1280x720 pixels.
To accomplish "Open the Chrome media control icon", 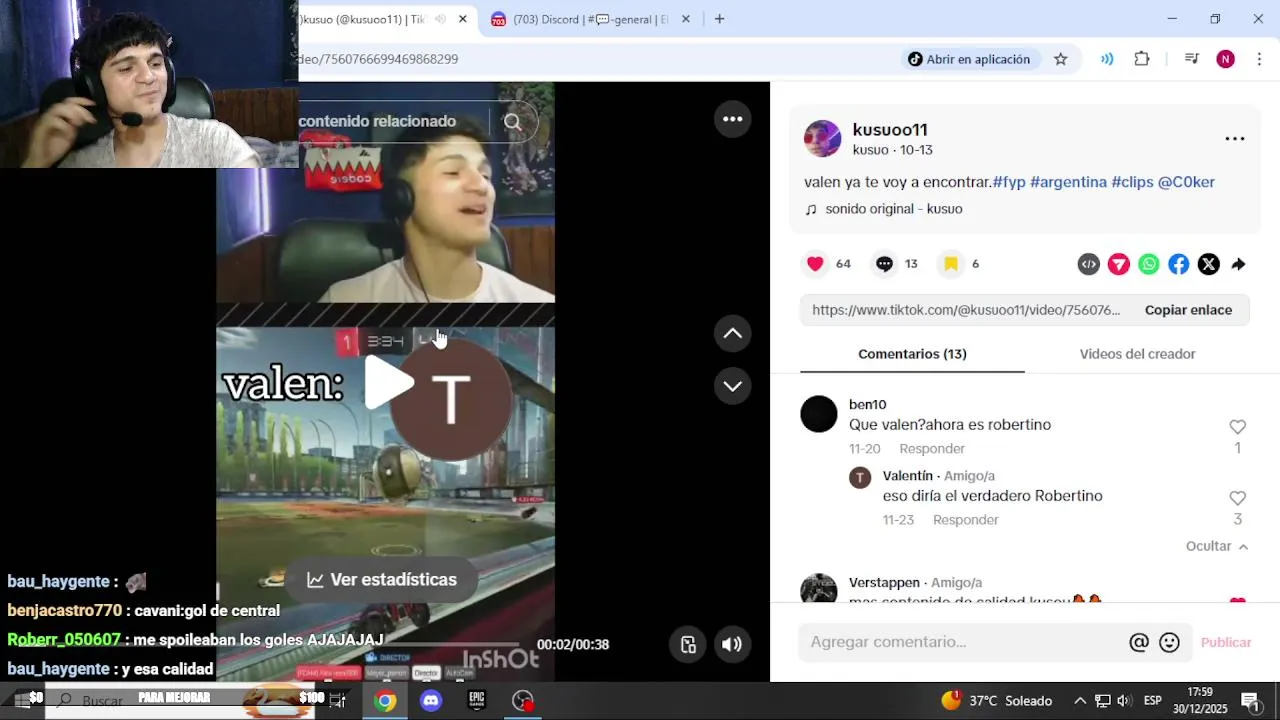I will [x=1191, y=59].
